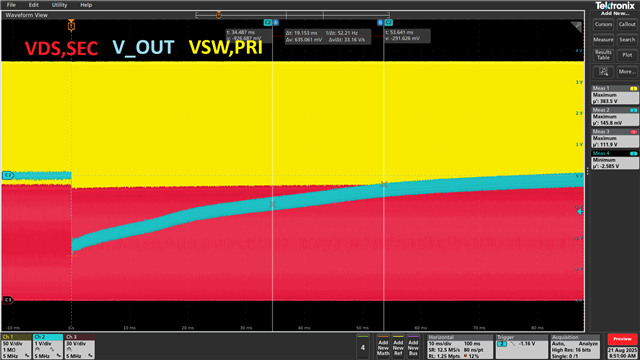The image size is (640, 360).
Task: Open the Utility menu
Action: click(59, 5)
